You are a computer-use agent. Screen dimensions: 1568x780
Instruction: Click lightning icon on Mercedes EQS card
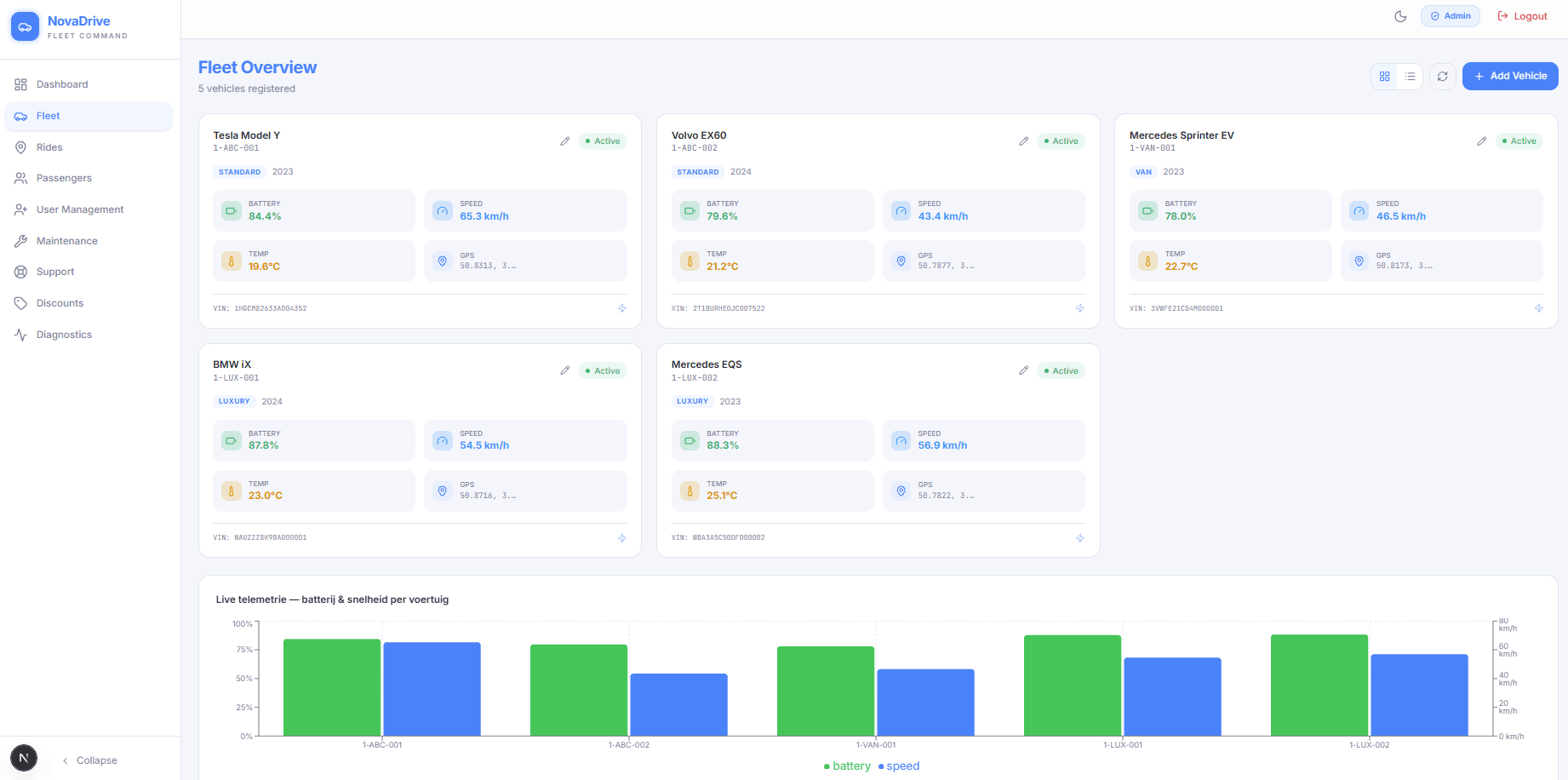[1080, 538]
